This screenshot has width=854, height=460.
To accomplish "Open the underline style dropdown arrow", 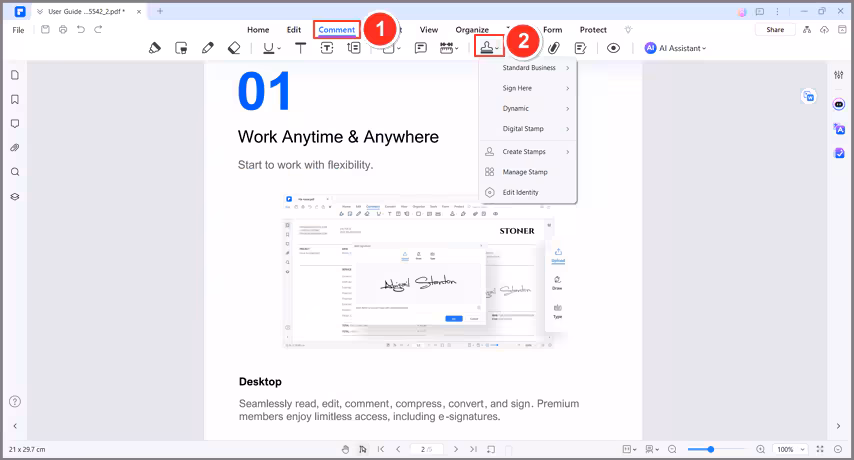I will click(x=279, y=49).
